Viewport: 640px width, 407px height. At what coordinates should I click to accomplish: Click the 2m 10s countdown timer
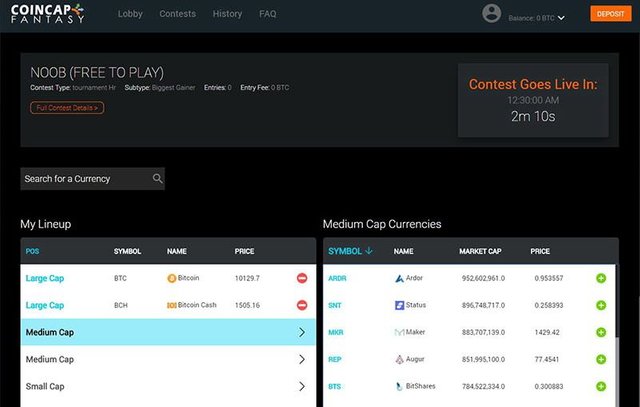[x=533, y=116]
